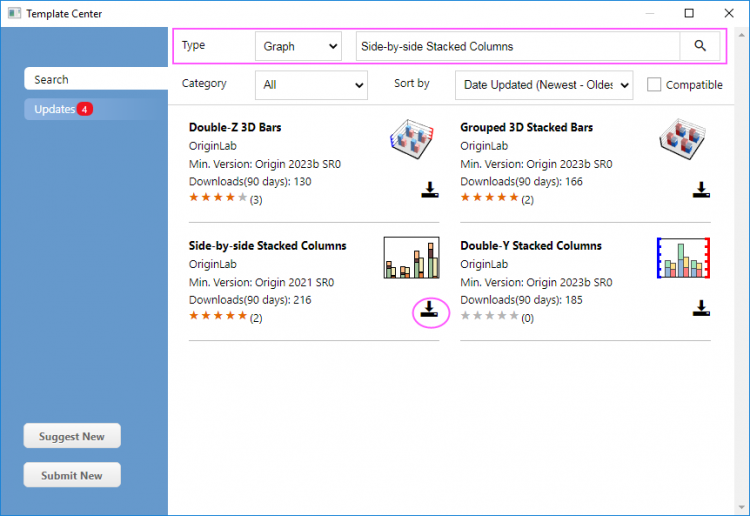The height and width of the screenshot is (516, 750).
Task: Click the magnifier search button
Action: click(x=700, y=46)
